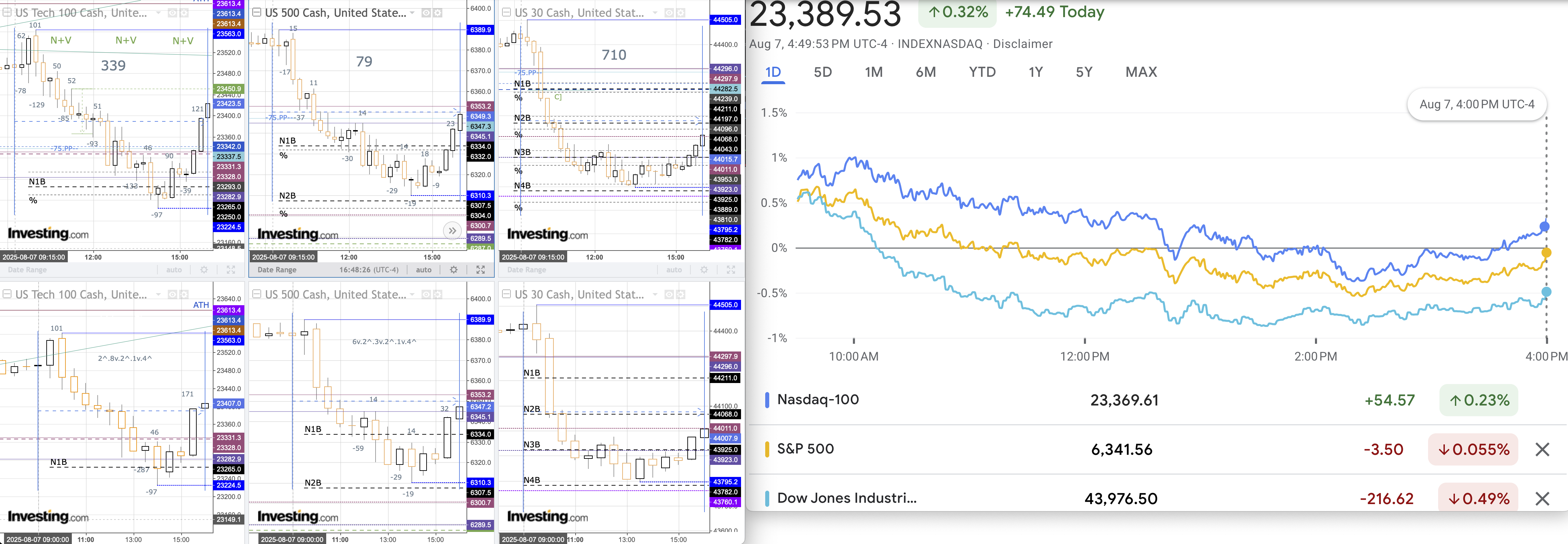Toggle visibility eye on top US 500 Cash

pyautogui.click(x=426, y=13)
